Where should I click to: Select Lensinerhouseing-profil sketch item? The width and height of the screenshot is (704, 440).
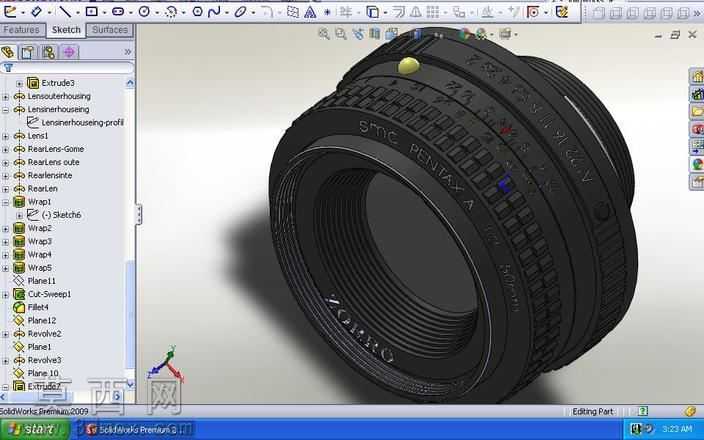point(82,123)
